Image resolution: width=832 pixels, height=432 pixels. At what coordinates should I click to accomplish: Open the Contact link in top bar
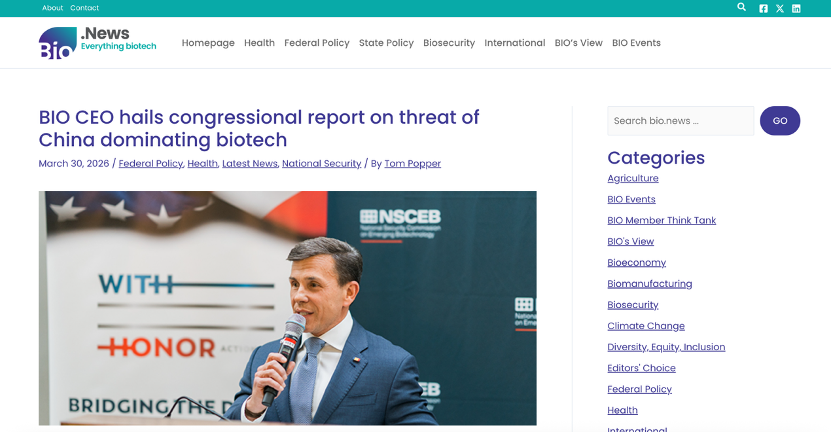coord(84,8)
